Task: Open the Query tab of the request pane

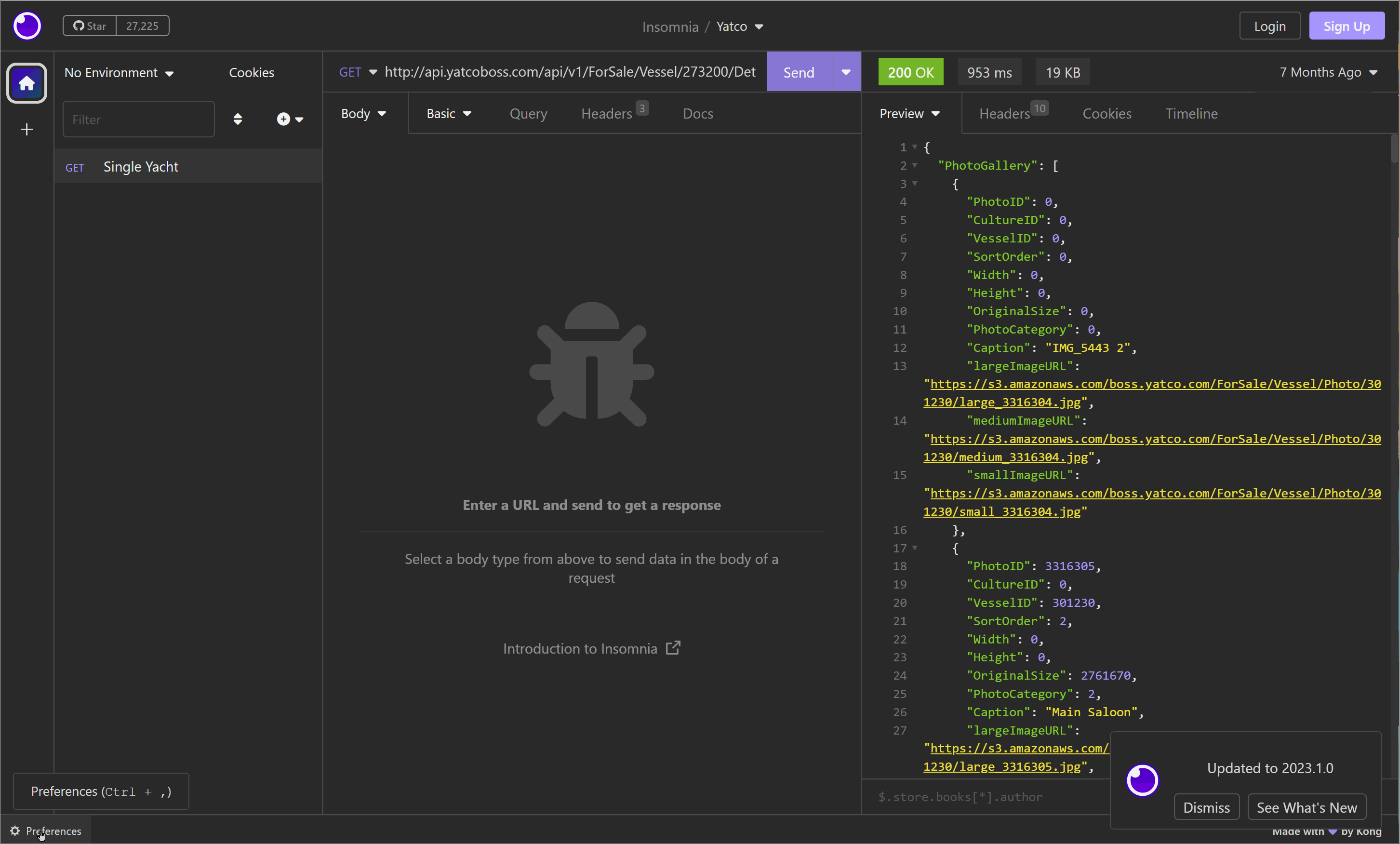Action: pyautogui.click(x=528, y=114)
